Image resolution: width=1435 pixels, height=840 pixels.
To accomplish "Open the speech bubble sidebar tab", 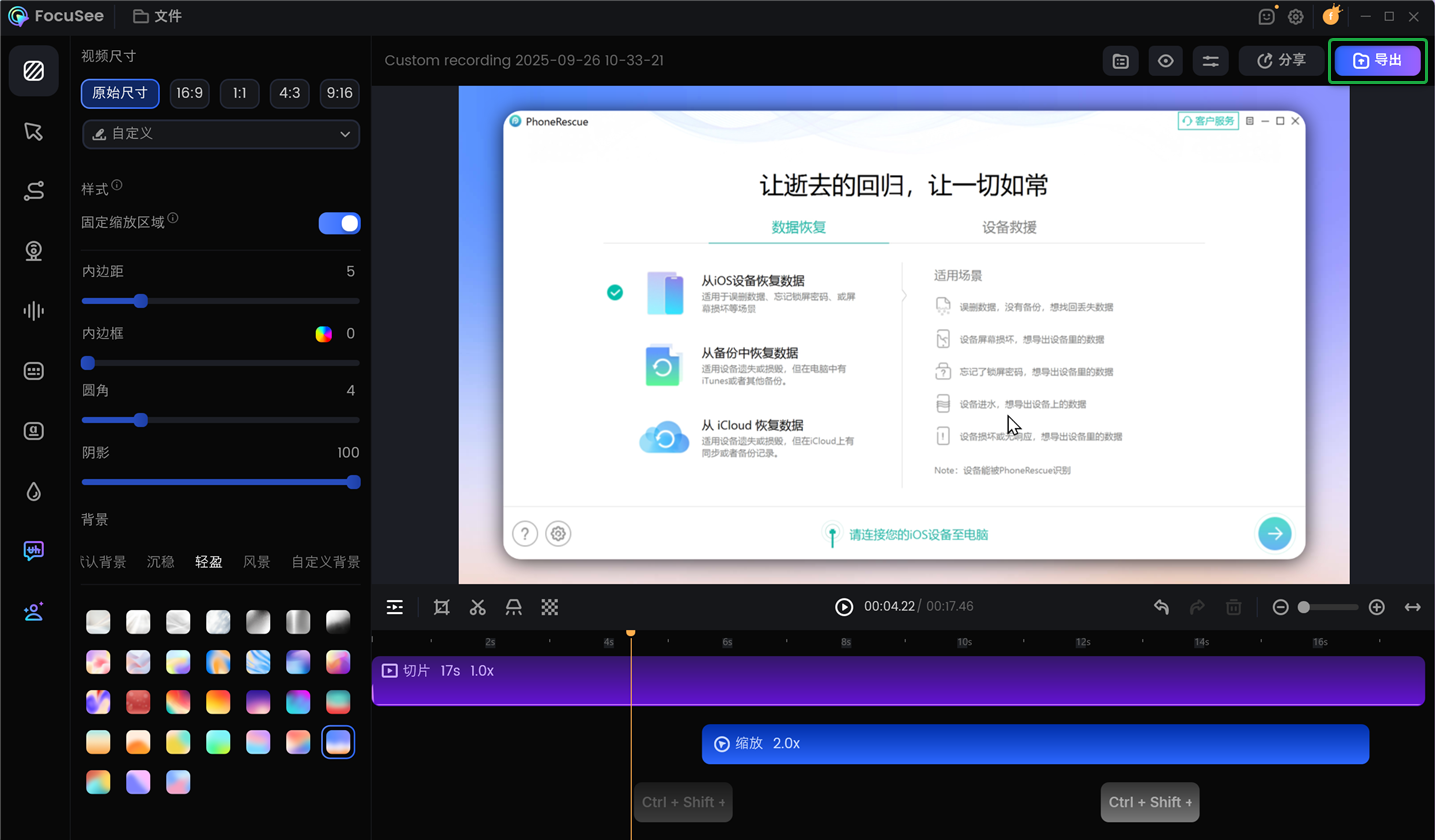I will coord(34,551).
